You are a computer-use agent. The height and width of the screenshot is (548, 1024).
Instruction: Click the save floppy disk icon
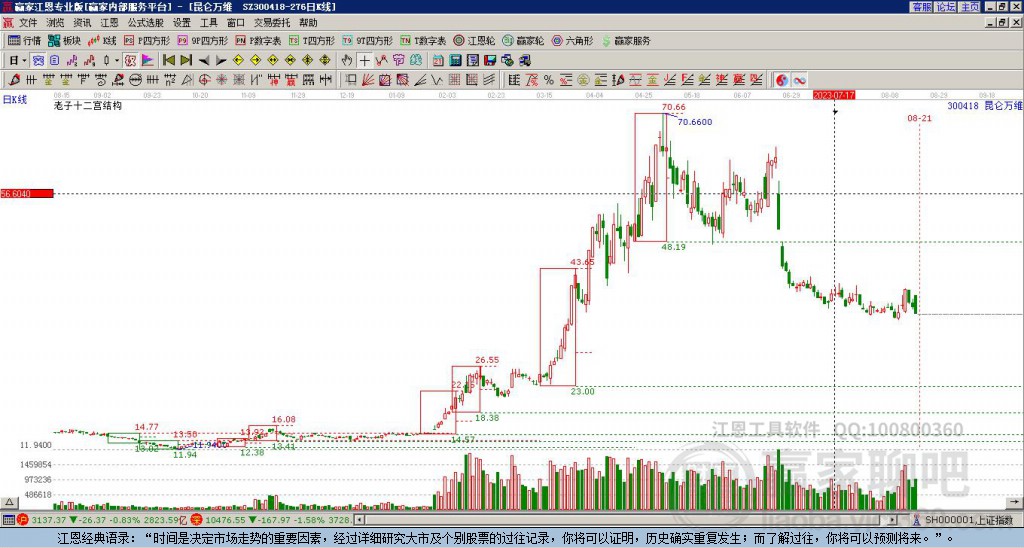click(490, 60)
